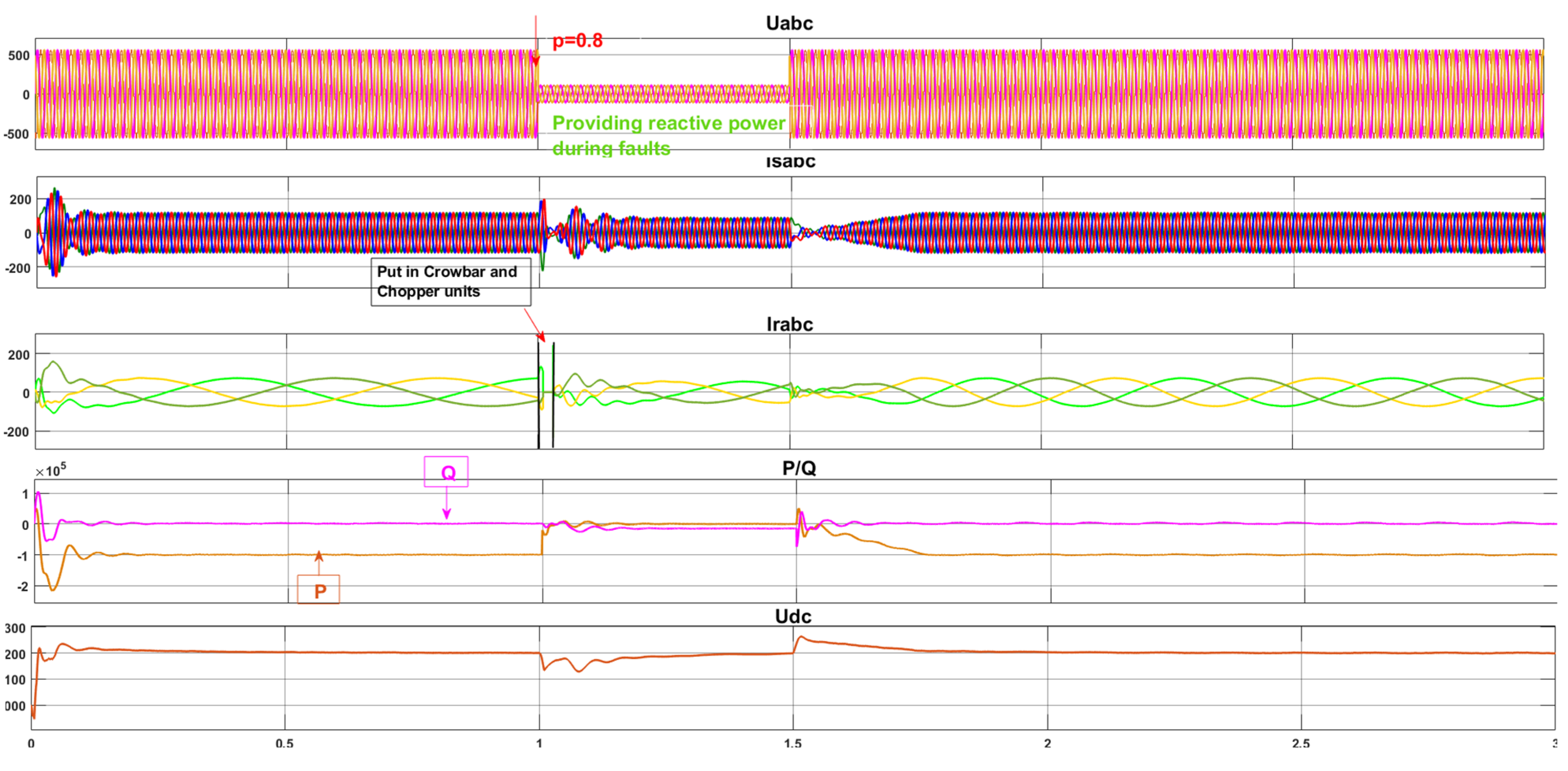Screen dimensions: 1568x771
Task: Click the magenta Q label box
Action: pyautogui.click(x=446, y=472)
